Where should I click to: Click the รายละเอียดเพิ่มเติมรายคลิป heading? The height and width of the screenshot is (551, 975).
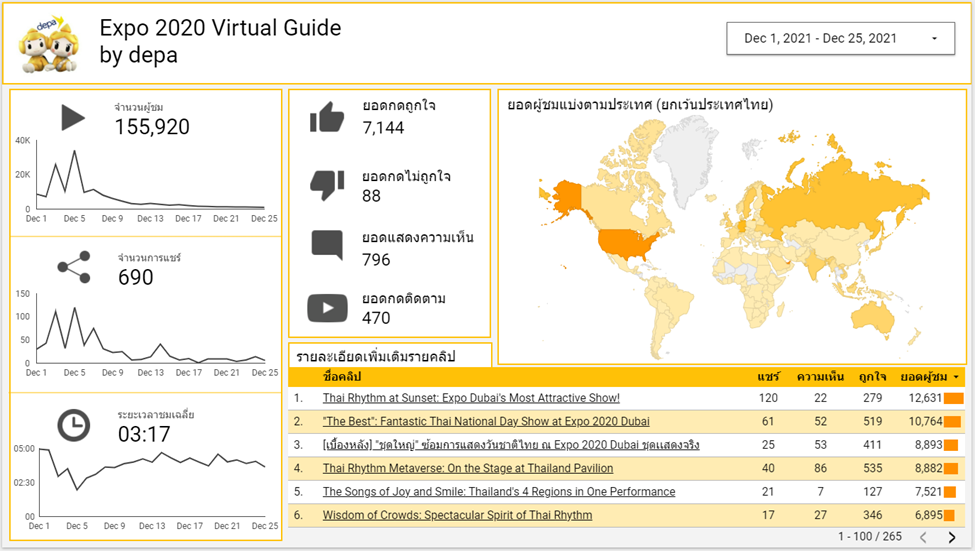tap(376, 357)
